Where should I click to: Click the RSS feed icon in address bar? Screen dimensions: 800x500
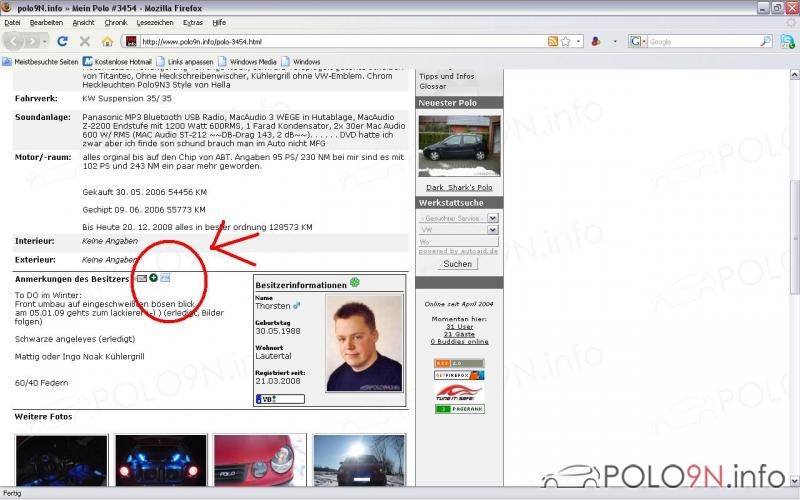coord(552,41)
